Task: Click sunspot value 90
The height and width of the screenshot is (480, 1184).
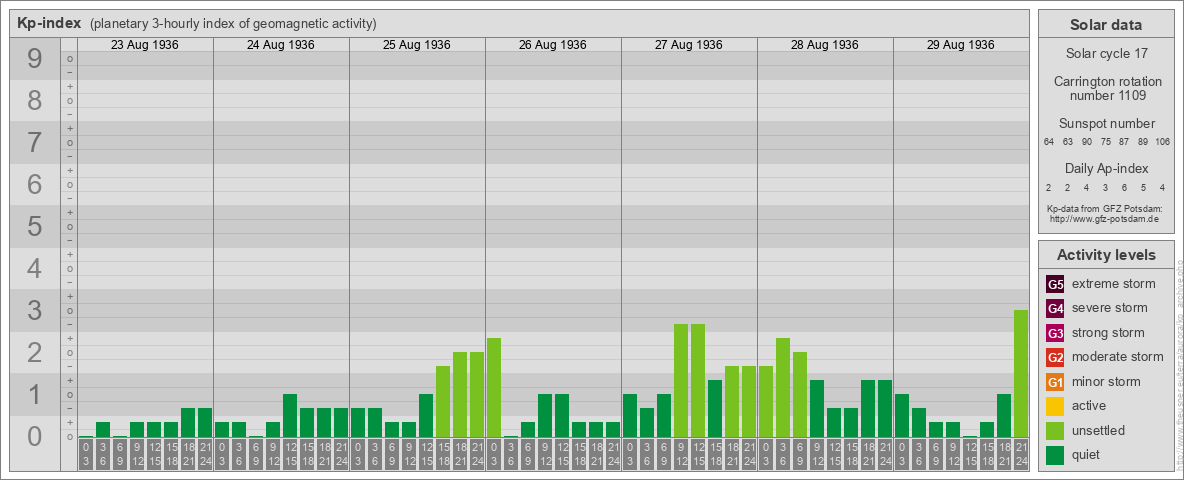Action: (x=1087, y=142)
